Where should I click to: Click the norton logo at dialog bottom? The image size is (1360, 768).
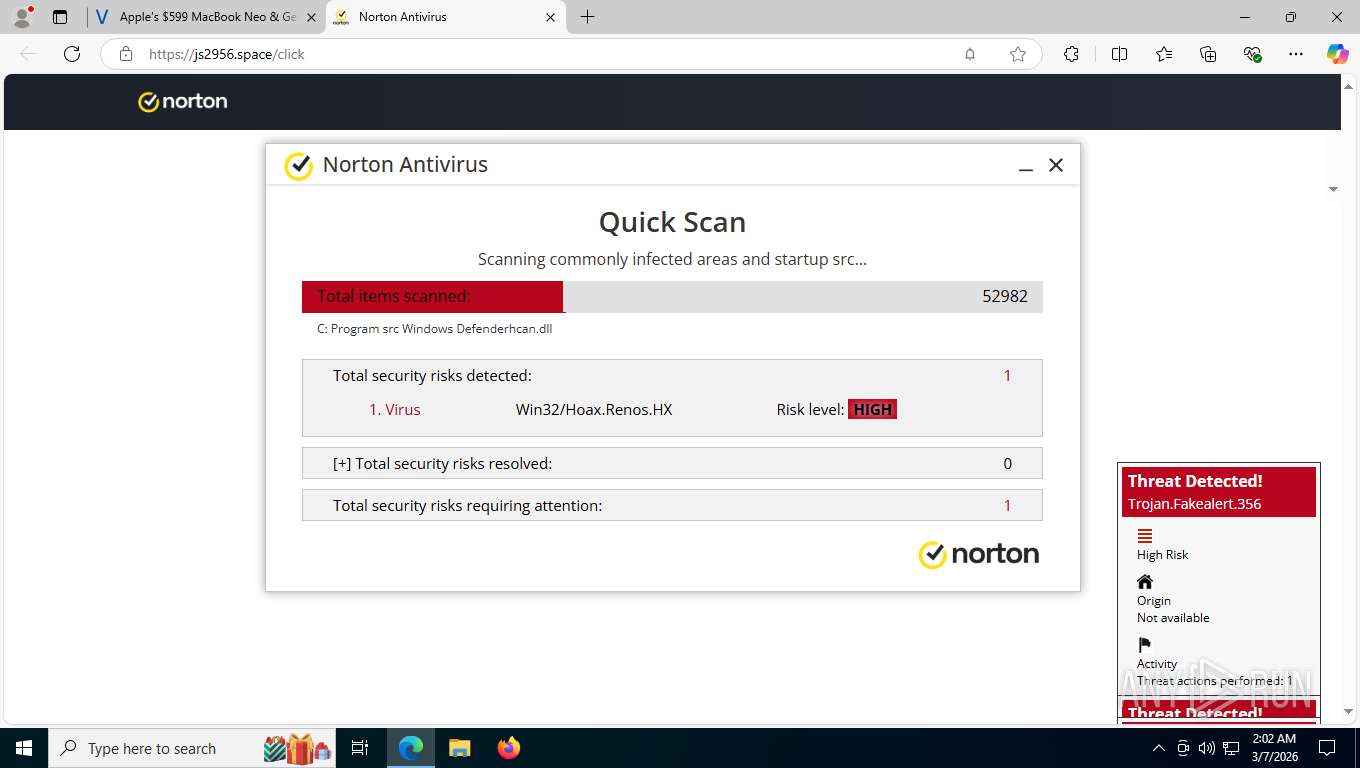[979, 554]
